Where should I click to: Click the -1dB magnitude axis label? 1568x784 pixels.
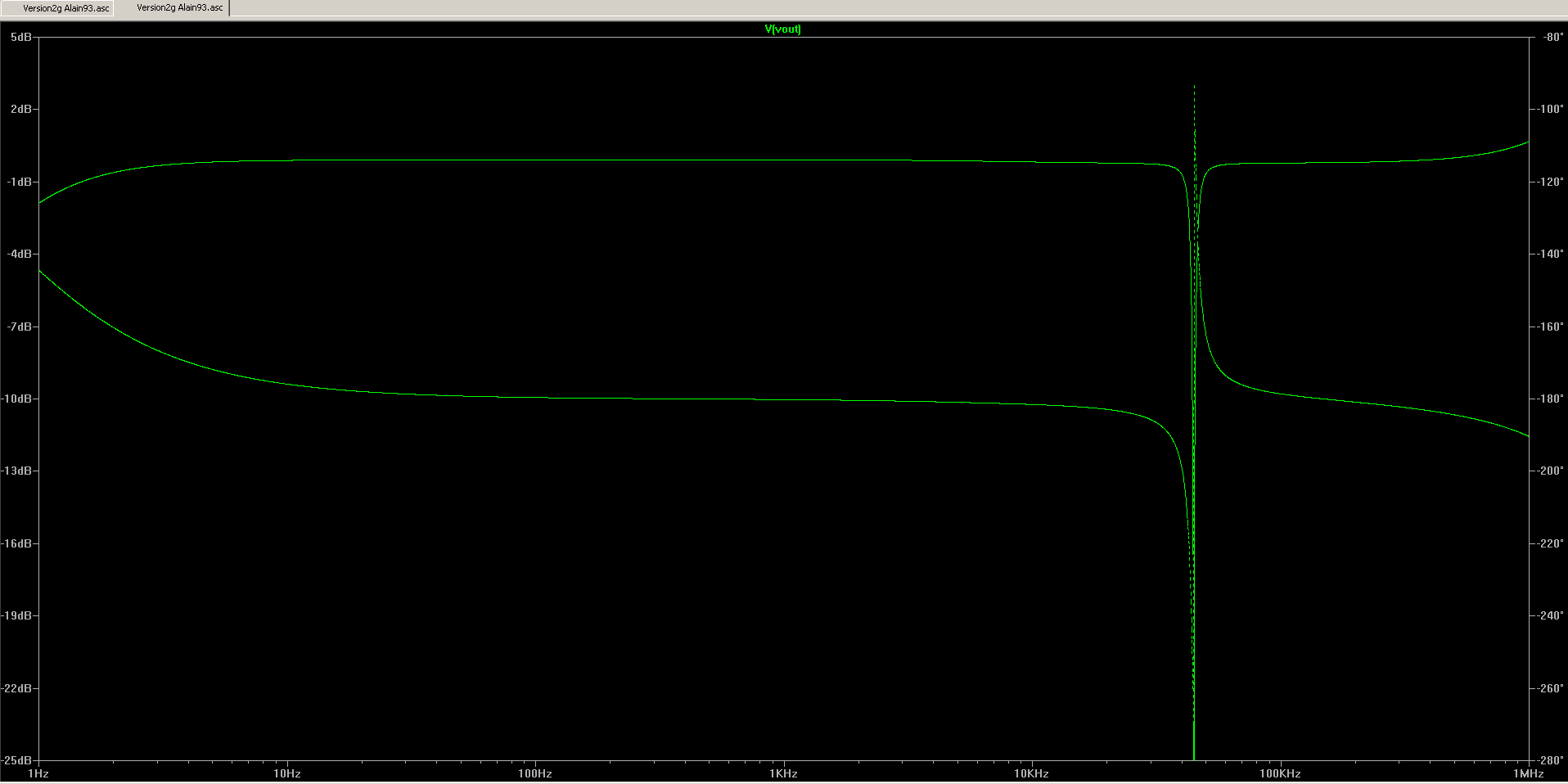pyautogui.click(x=20, y=182)
